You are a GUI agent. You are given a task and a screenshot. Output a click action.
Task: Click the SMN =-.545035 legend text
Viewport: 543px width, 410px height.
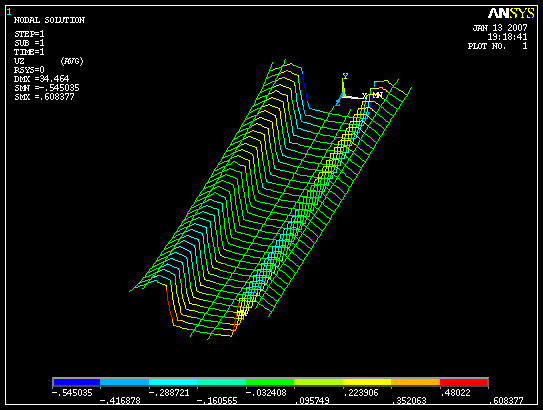46,88
